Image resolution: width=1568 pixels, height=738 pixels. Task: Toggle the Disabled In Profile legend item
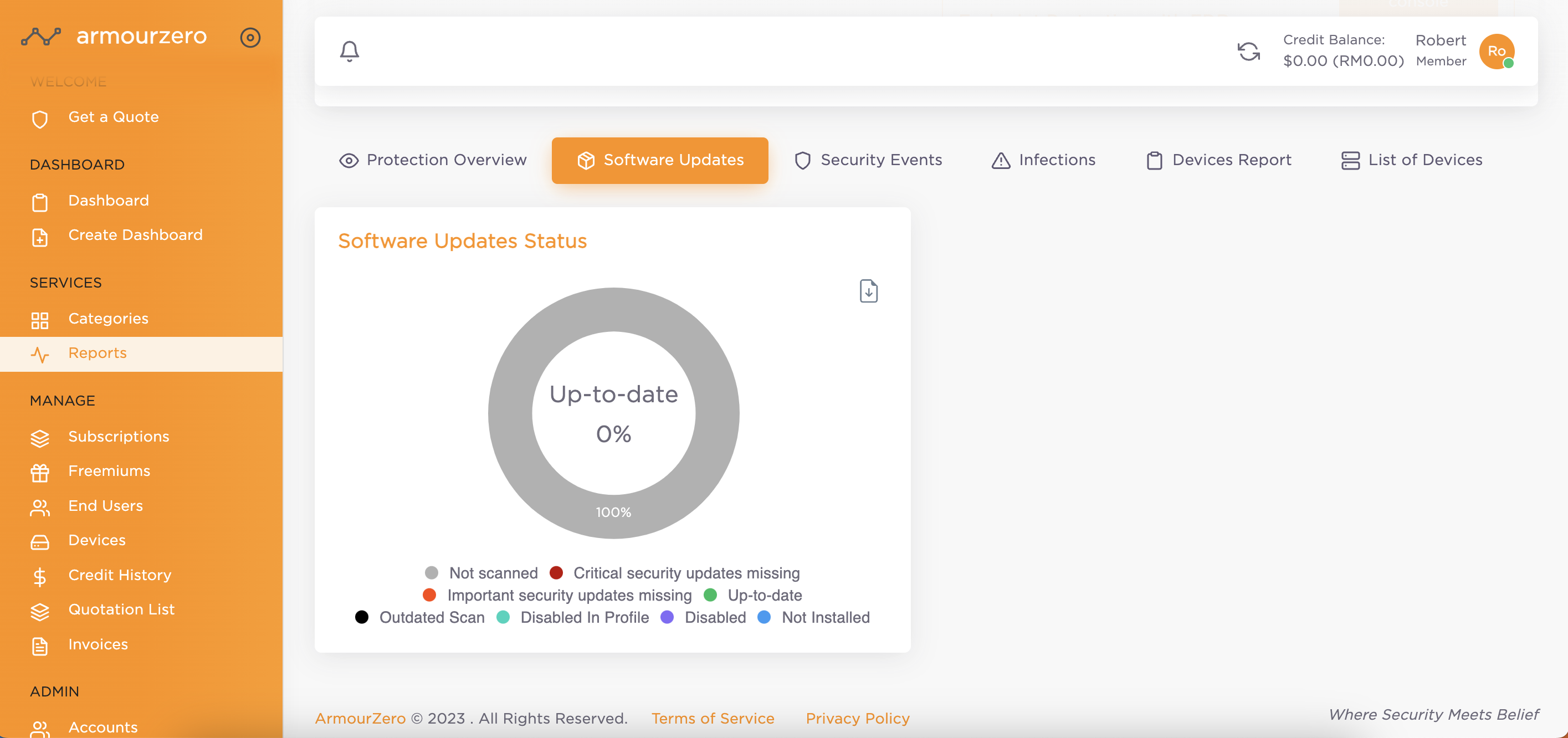click(x=573, y=617)
